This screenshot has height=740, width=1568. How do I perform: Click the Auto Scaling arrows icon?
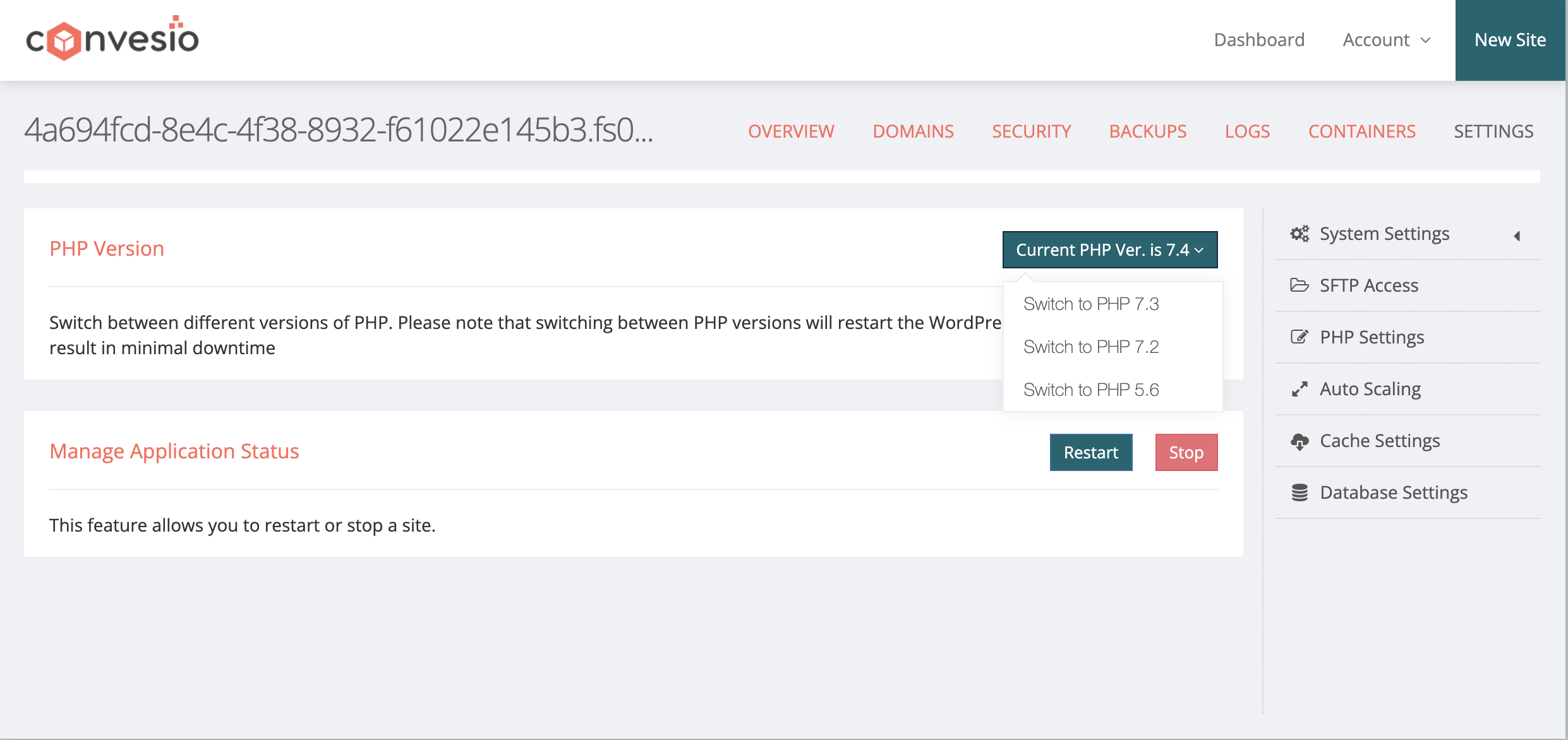pyautogui.click(x=1300, y=389)
